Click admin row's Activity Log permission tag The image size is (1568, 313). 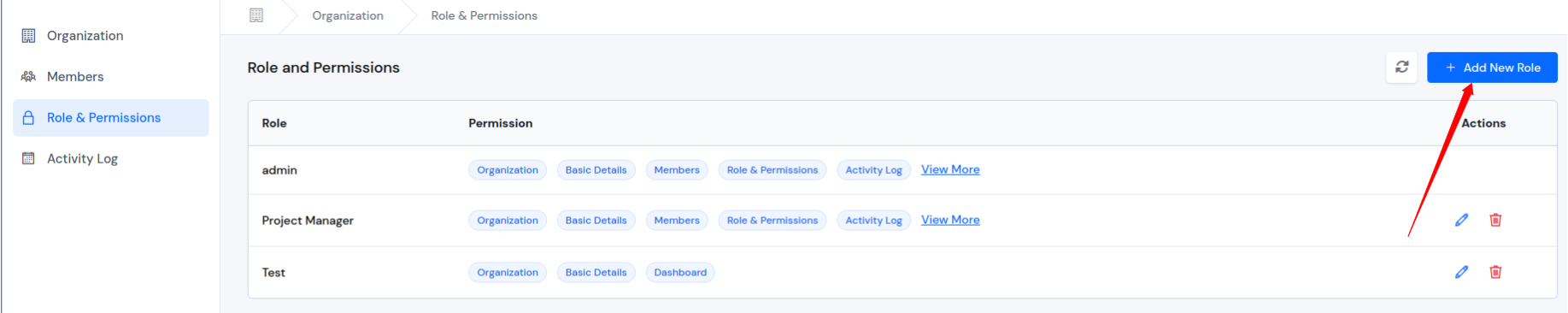pos(873,170)
